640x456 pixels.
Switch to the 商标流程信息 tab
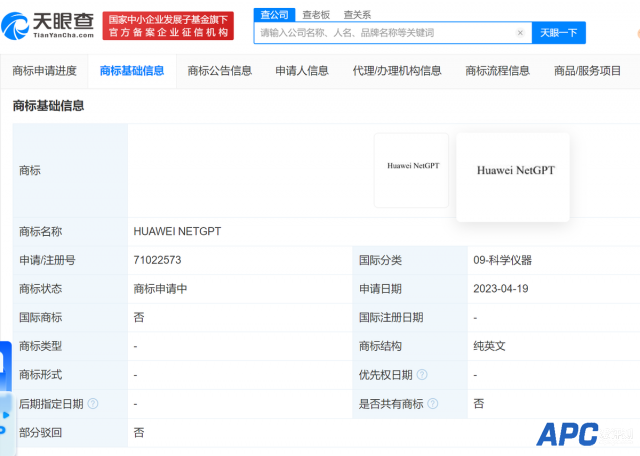click(497, 71)
